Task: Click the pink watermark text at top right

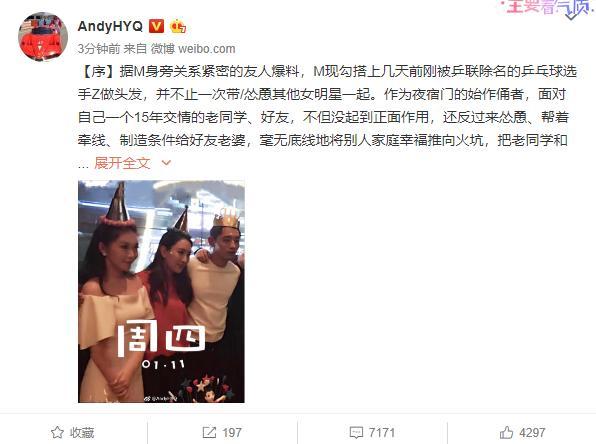Action: [549, 6]
